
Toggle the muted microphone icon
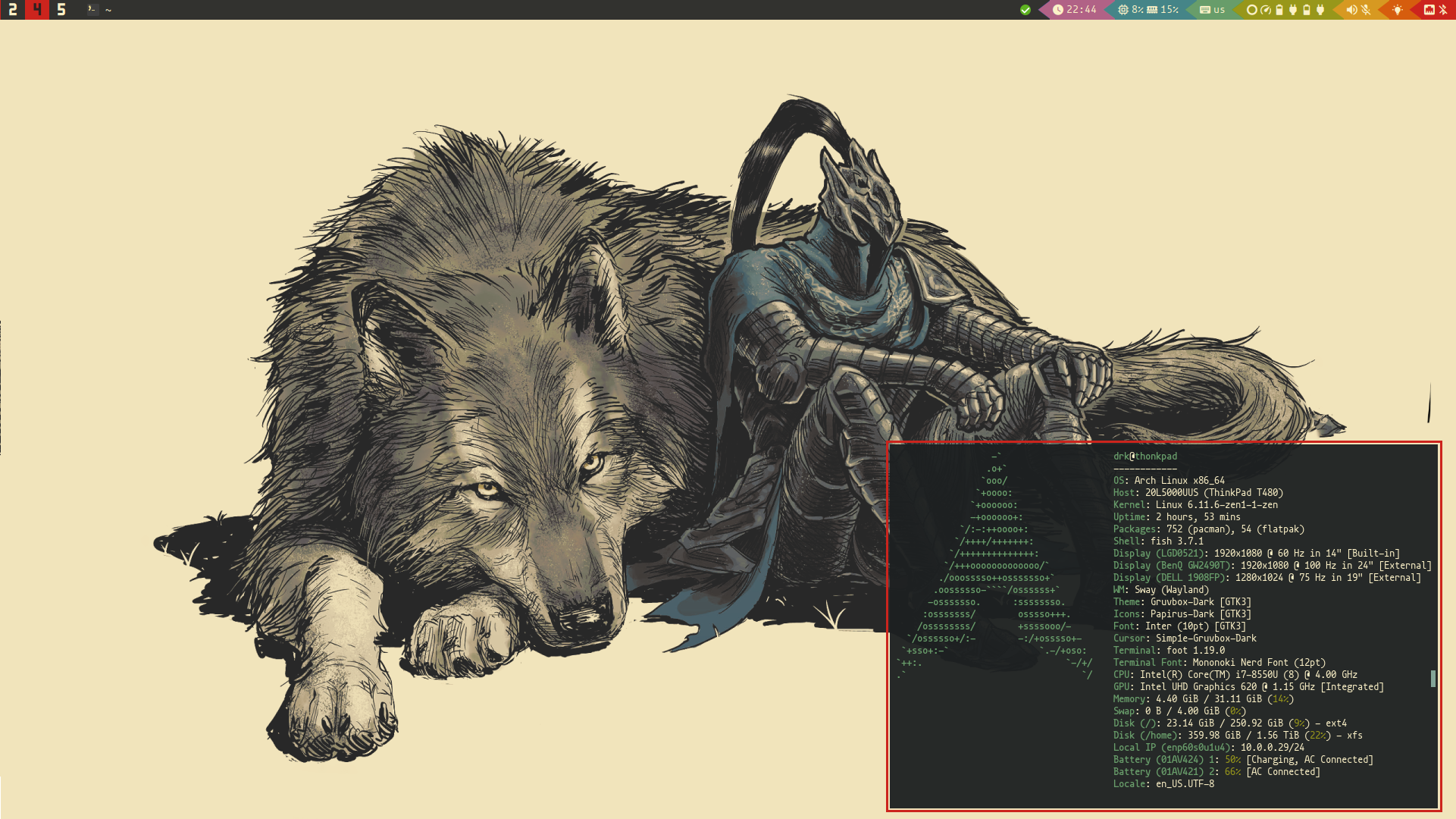(x=1366, y=10)
